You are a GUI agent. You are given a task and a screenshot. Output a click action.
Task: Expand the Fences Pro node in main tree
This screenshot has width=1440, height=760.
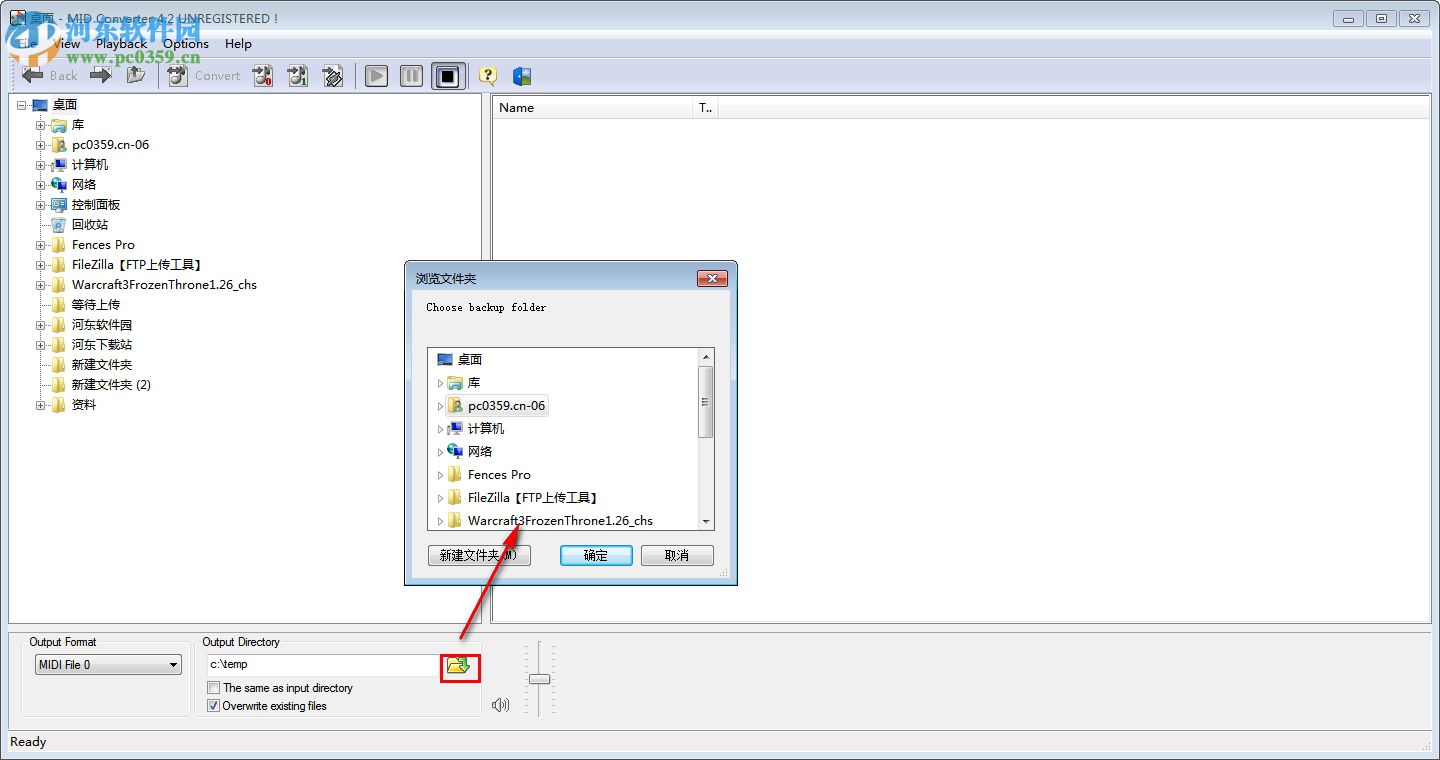41,245
